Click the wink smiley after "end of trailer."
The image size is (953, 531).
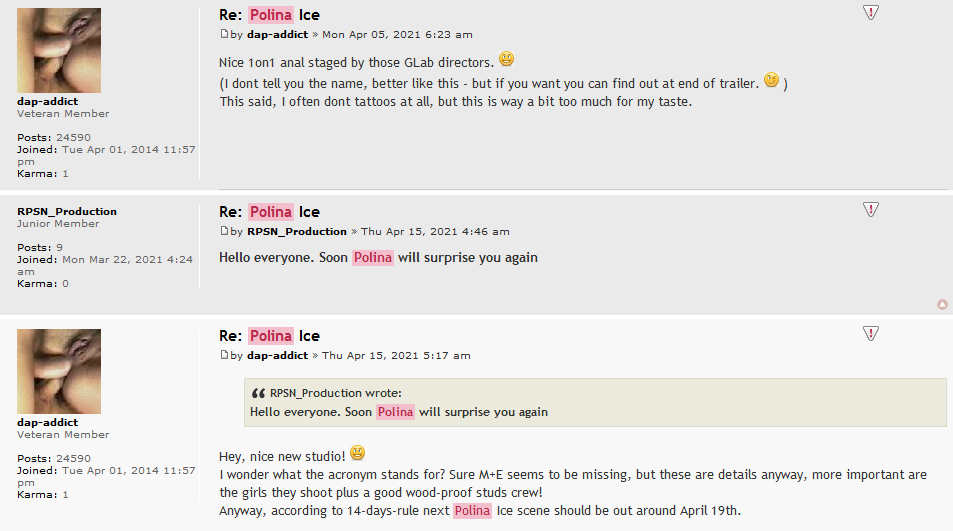pos(771,80)
